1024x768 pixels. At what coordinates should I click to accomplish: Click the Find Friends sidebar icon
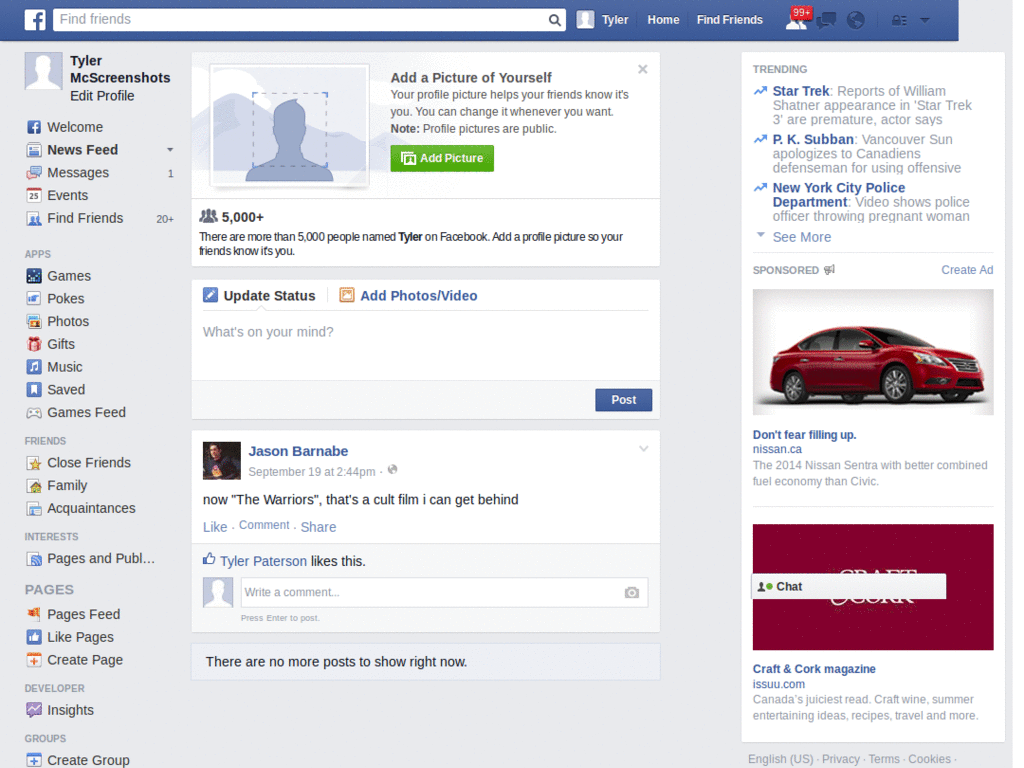click(34, 218)
